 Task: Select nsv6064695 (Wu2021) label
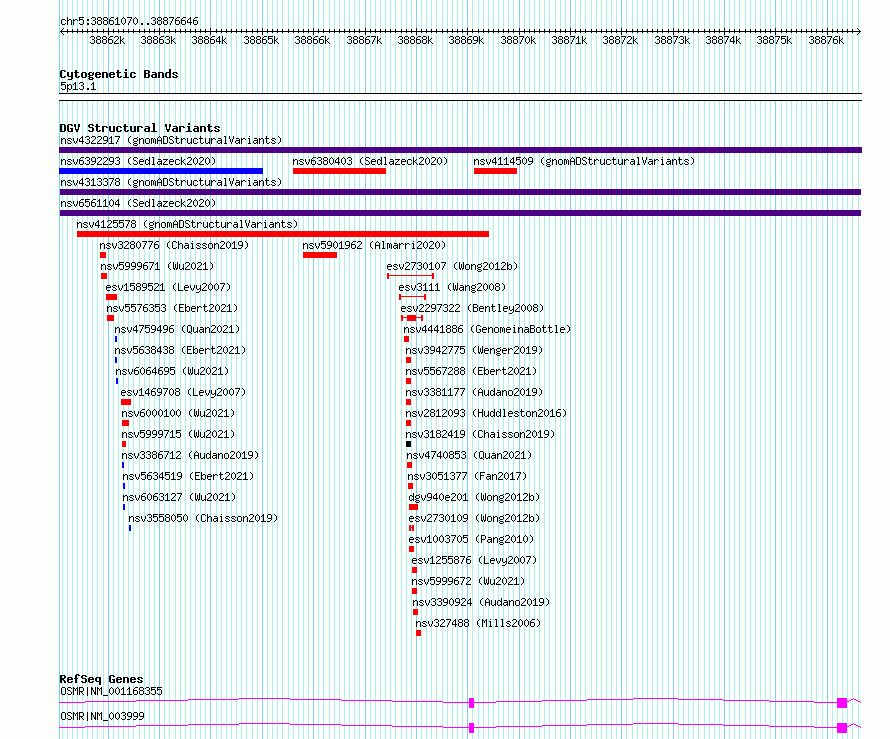coord(172,371)
